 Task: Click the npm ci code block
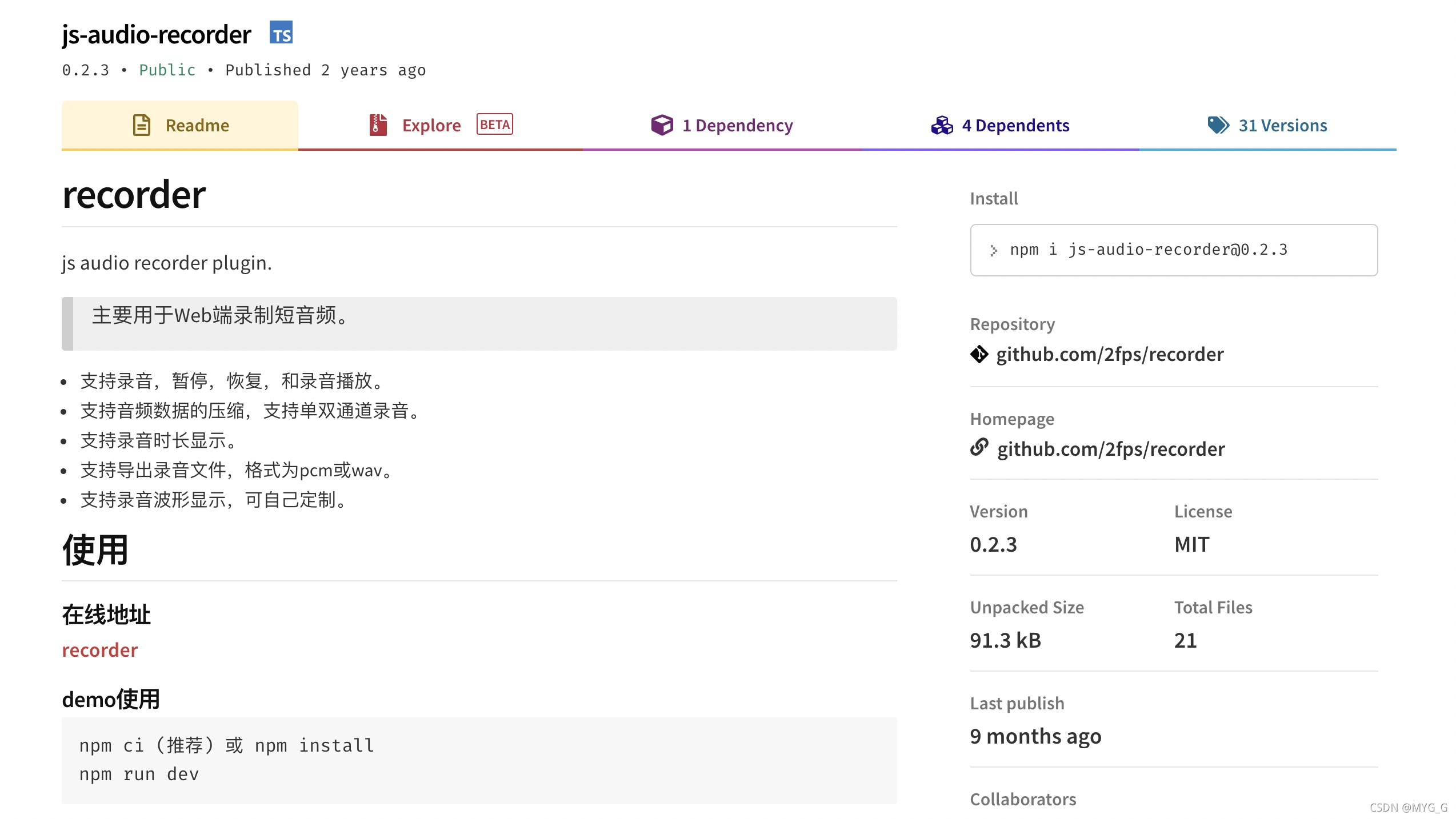tap(479, 760)
